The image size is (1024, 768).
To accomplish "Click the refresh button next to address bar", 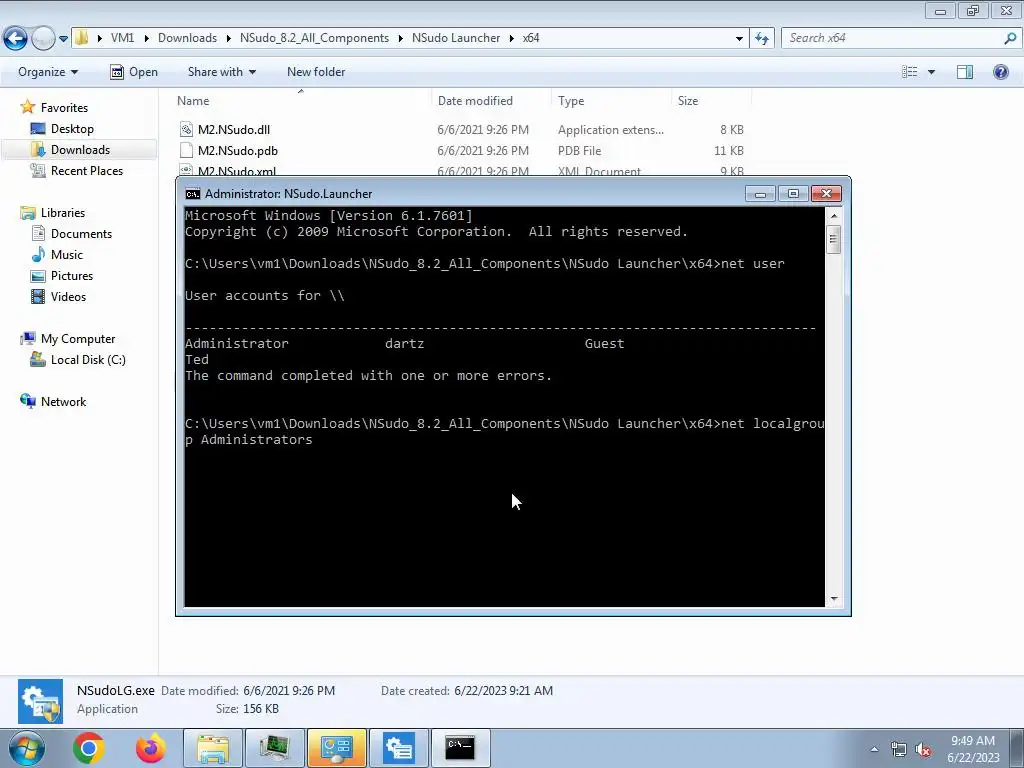I will coord(761,38).
